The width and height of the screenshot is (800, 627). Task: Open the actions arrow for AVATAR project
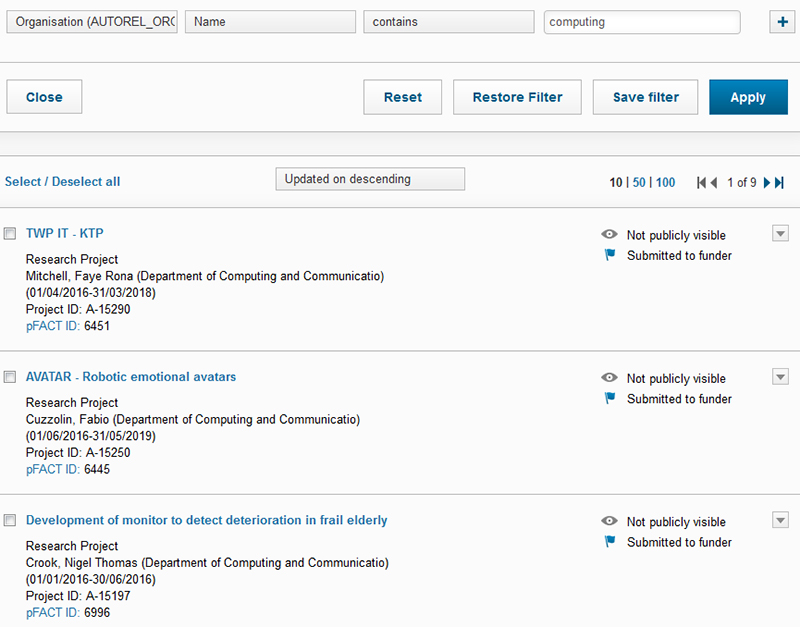[781, 376]
